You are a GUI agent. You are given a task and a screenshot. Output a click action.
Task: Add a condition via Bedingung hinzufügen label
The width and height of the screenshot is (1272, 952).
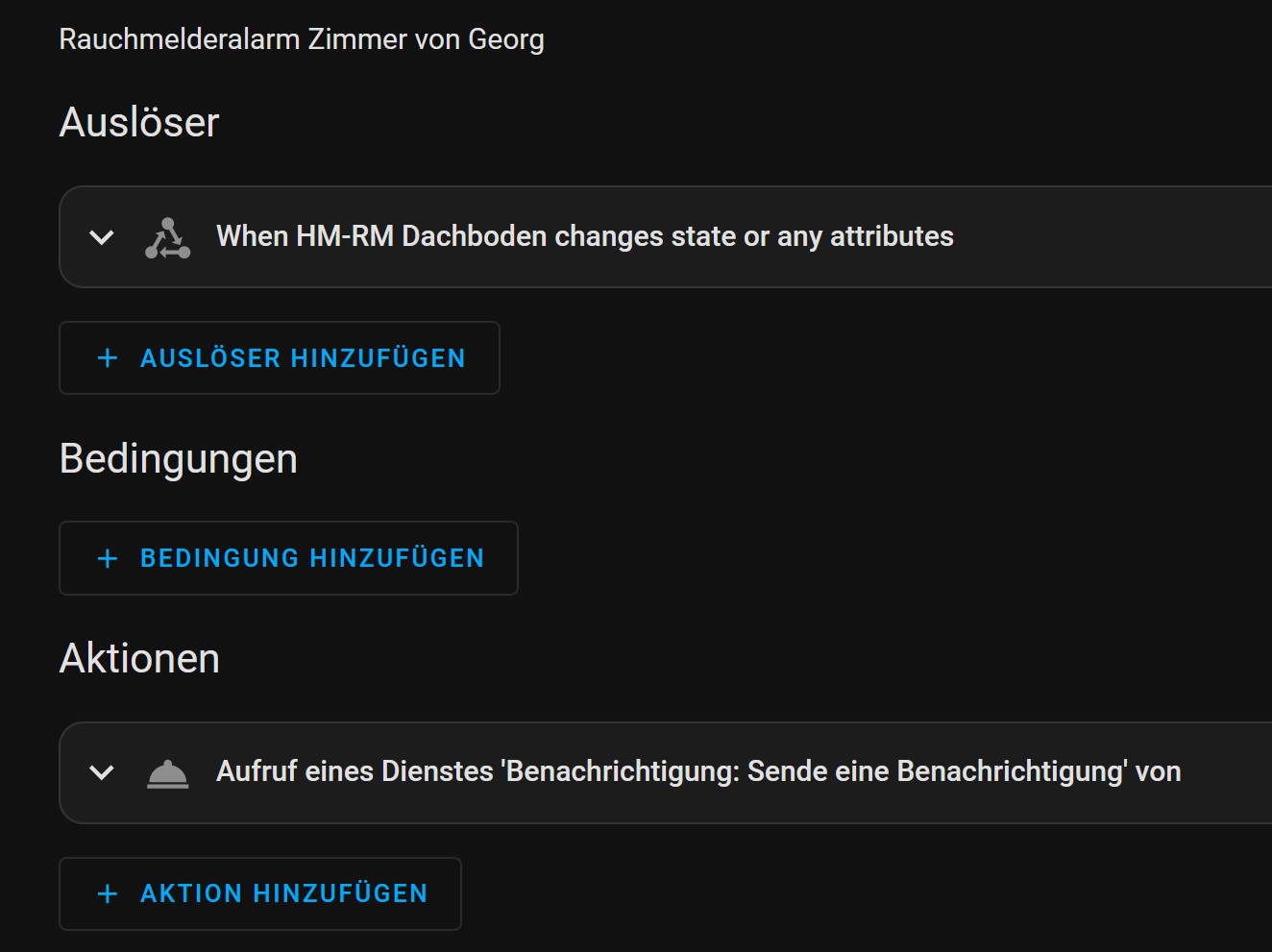[x=312, y=558]
